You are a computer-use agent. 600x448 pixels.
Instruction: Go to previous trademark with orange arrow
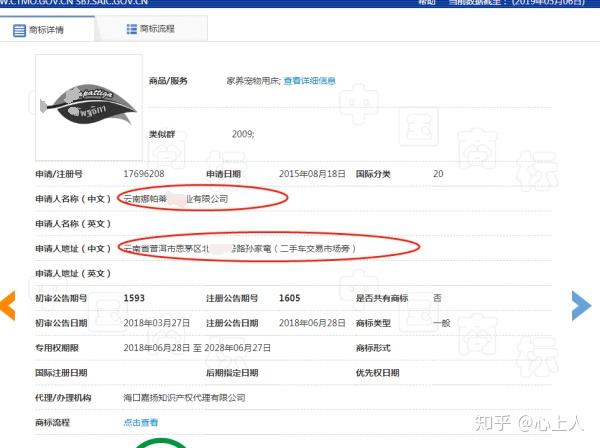pyautogui.click(x=8, y=305)
